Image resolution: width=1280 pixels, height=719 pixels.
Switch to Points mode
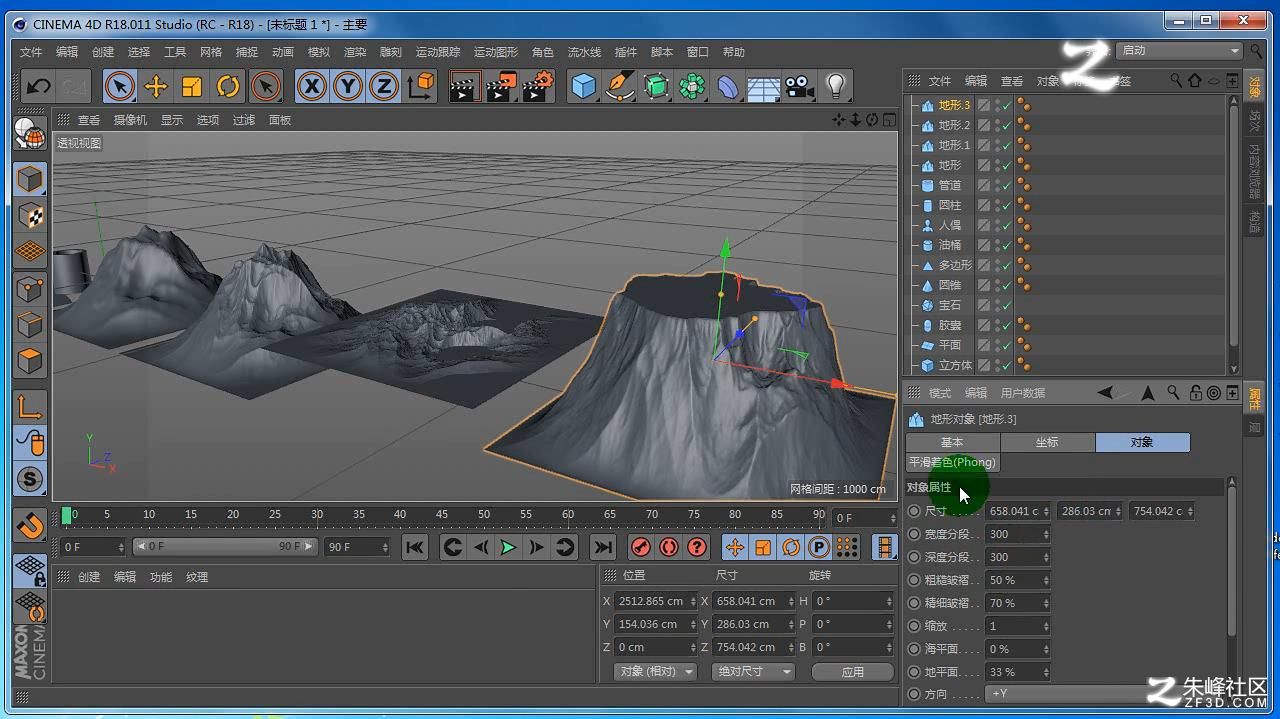pos(30,289)
